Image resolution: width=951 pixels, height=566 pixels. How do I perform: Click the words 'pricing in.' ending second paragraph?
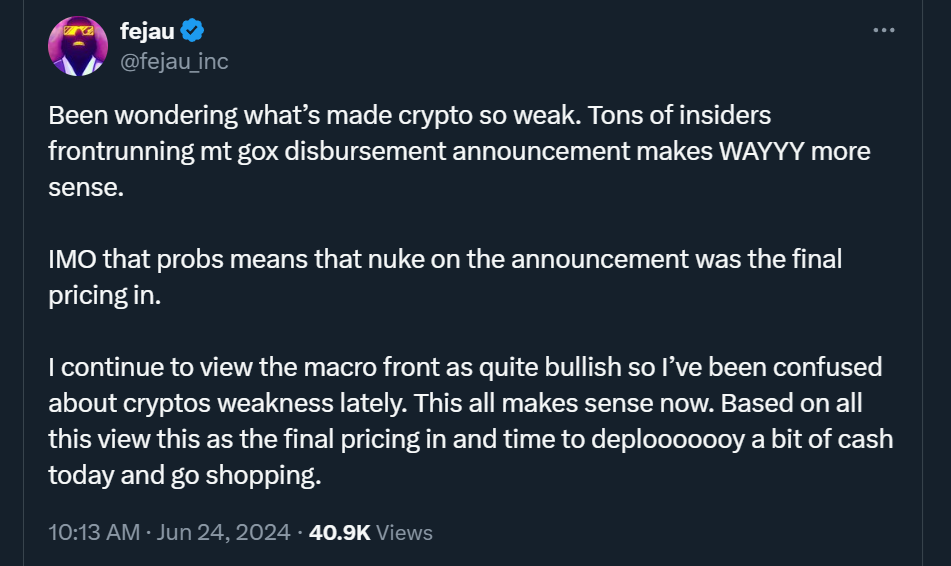[104, 296]
